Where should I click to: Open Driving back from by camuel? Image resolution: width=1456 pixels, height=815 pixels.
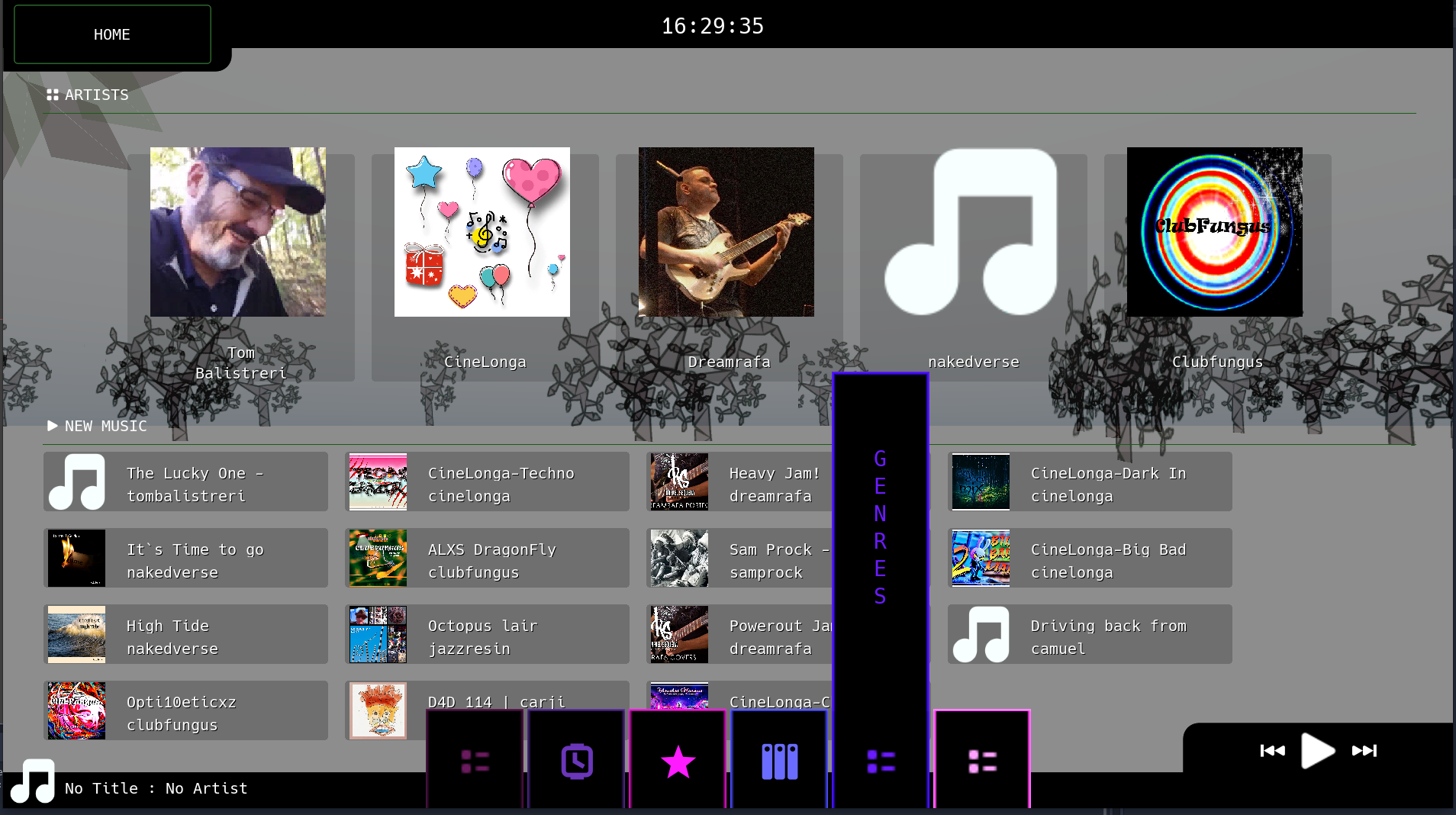[x=1090, y=635]
